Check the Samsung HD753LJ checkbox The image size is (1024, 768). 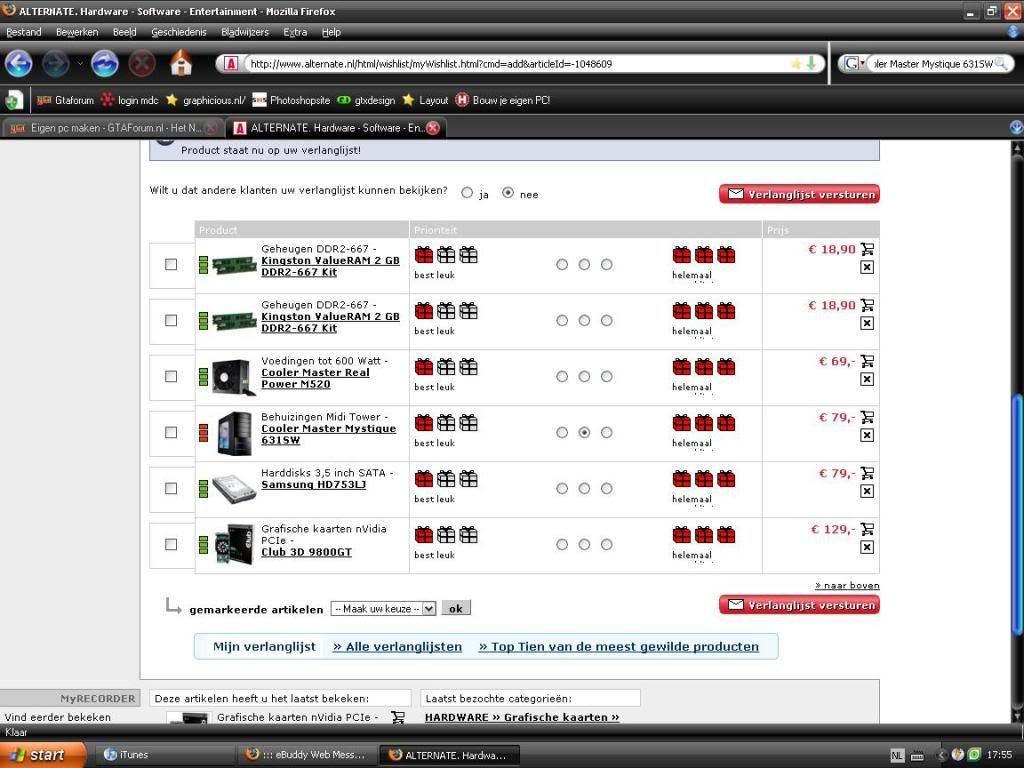pyautogui.click(x=171, y=488)
